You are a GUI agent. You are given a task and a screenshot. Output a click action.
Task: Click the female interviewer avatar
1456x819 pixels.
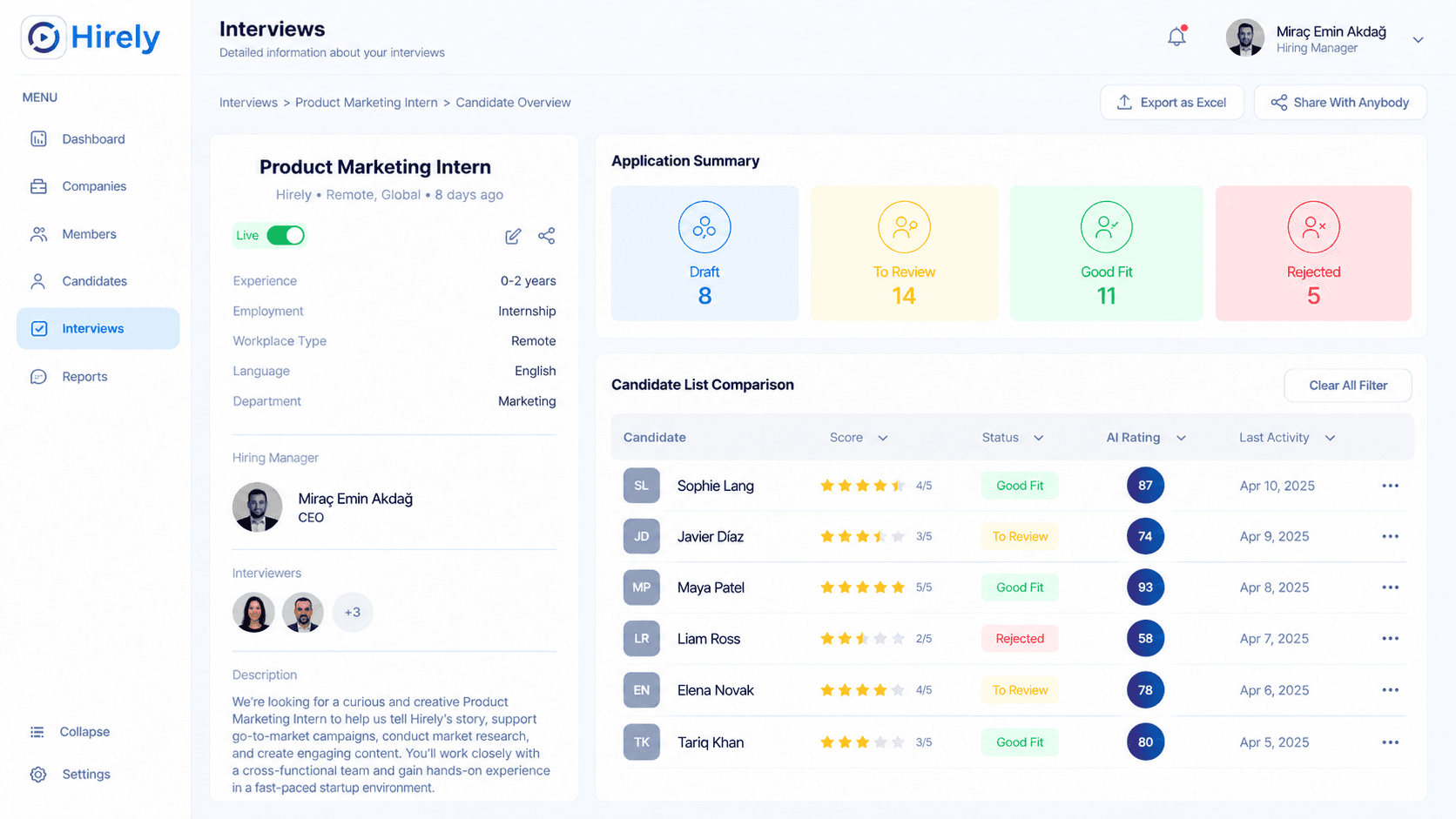click(253, 612)
